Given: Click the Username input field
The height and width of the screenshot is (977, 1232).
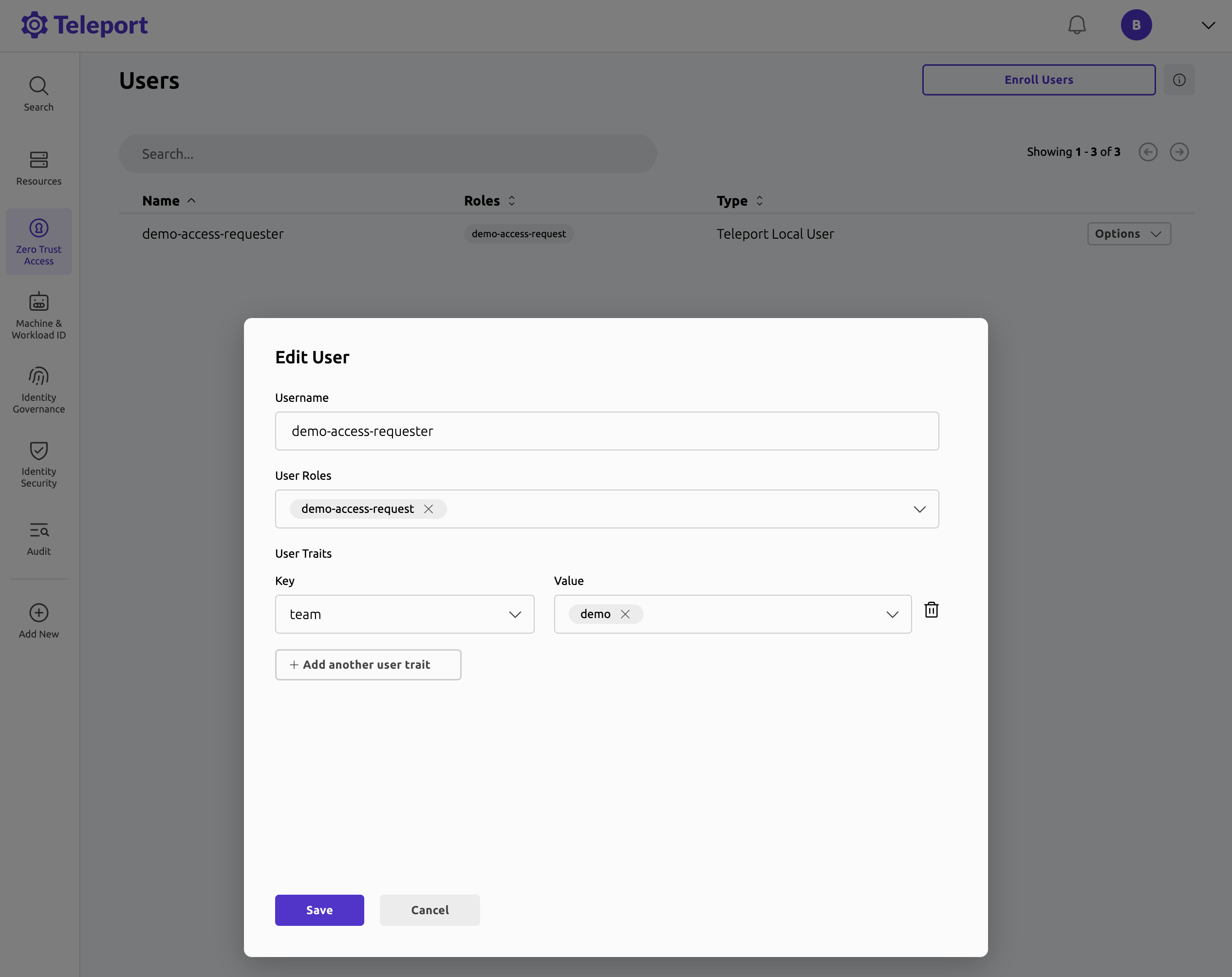Looking at the screenshot, I should 606,431.
